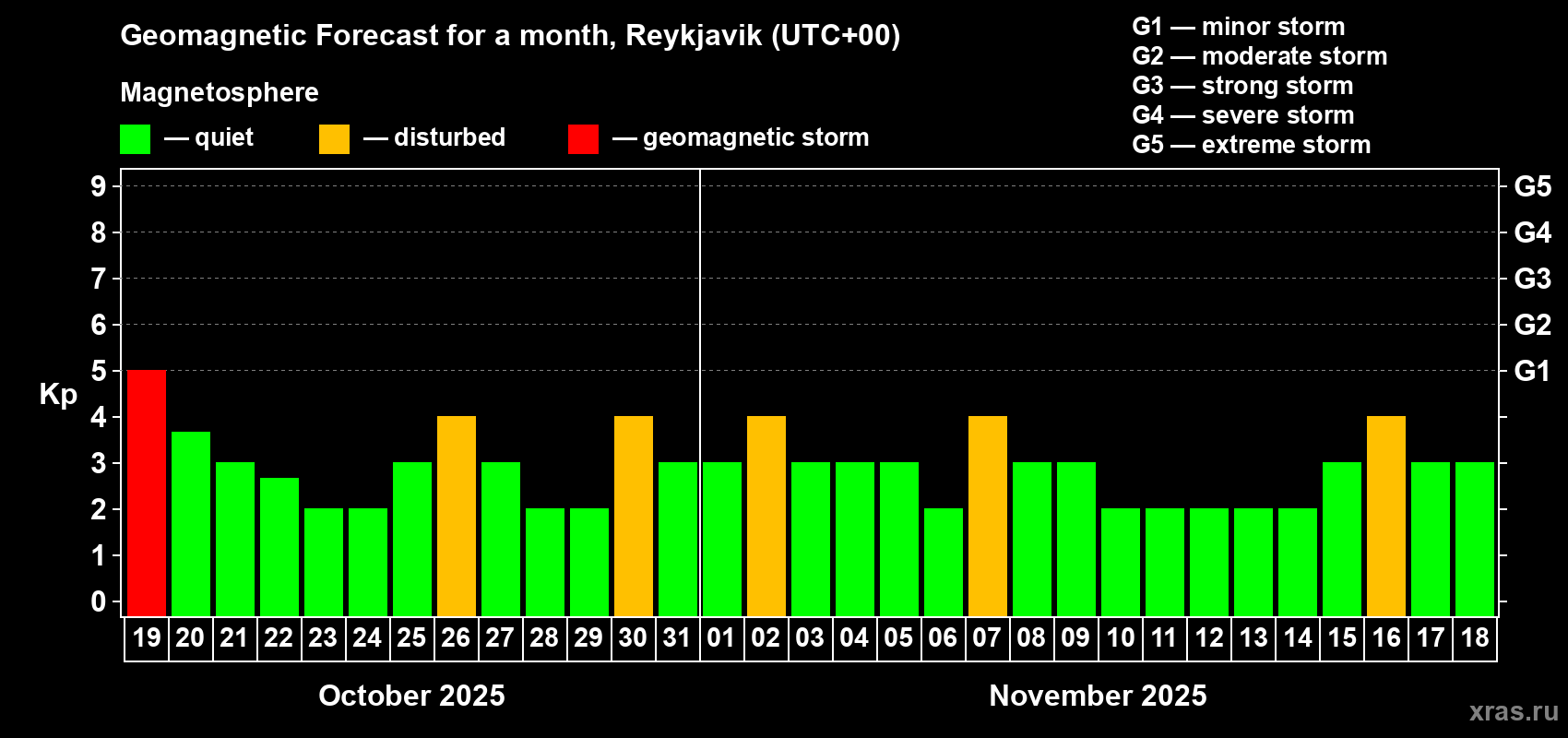Click the 'G3 — strong storm' legend text
The image size is (1568, 738).
tap(1242, 86)
